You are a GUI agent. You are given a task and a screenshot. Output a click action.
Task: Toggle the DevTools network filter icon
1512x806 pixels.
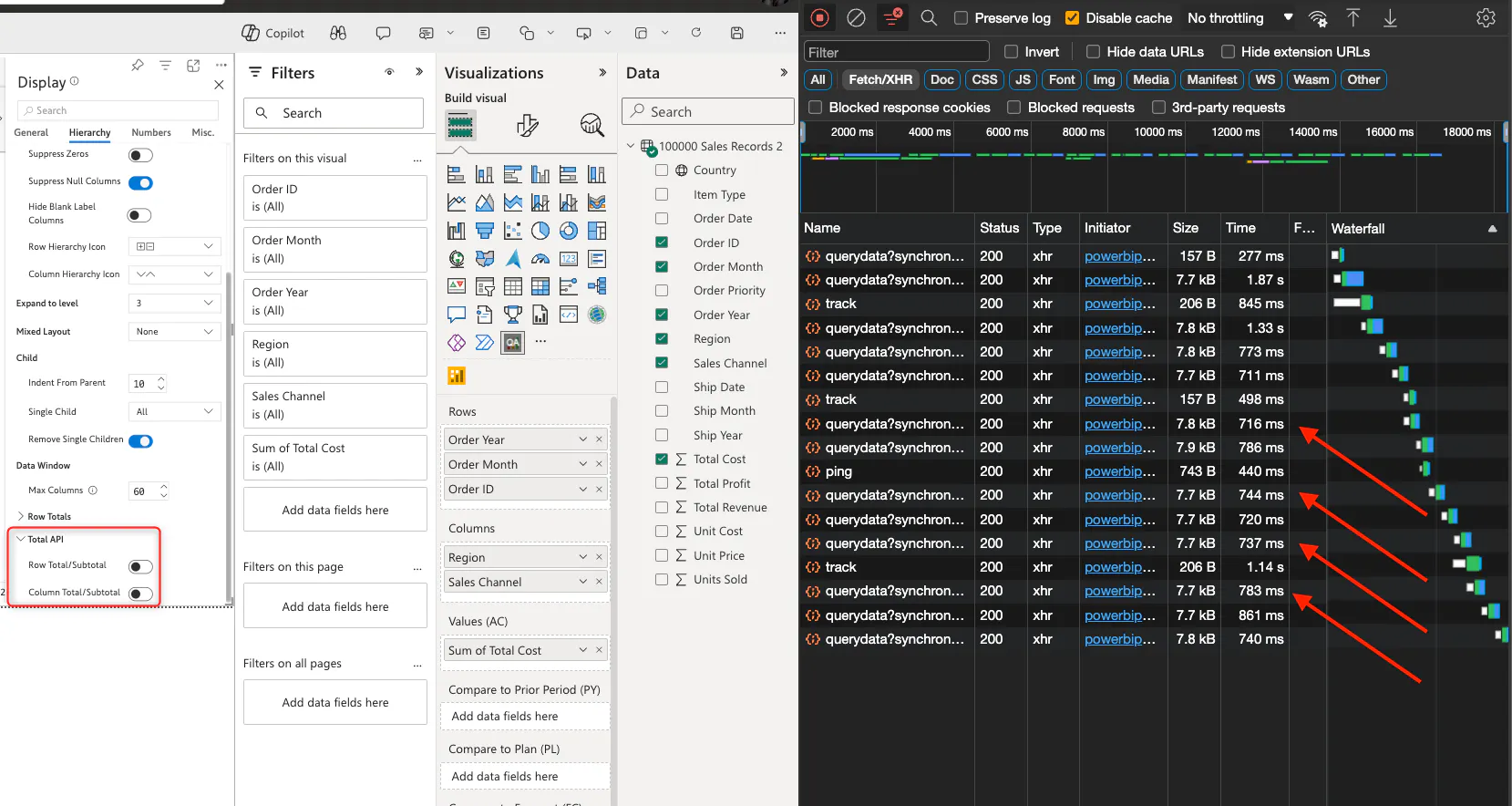coord(893,17)
